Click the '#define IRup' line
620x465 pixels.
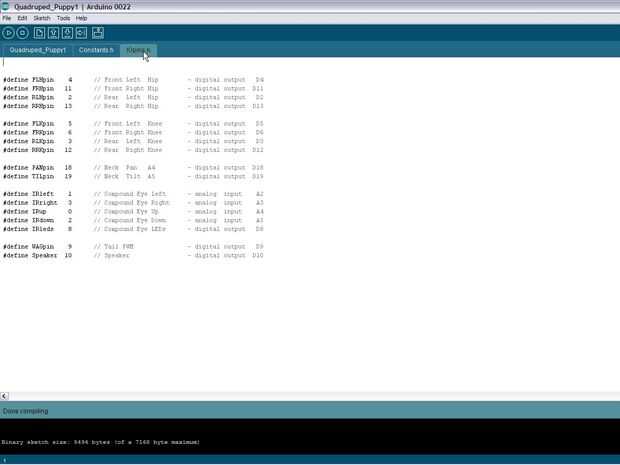coord(133,212)
